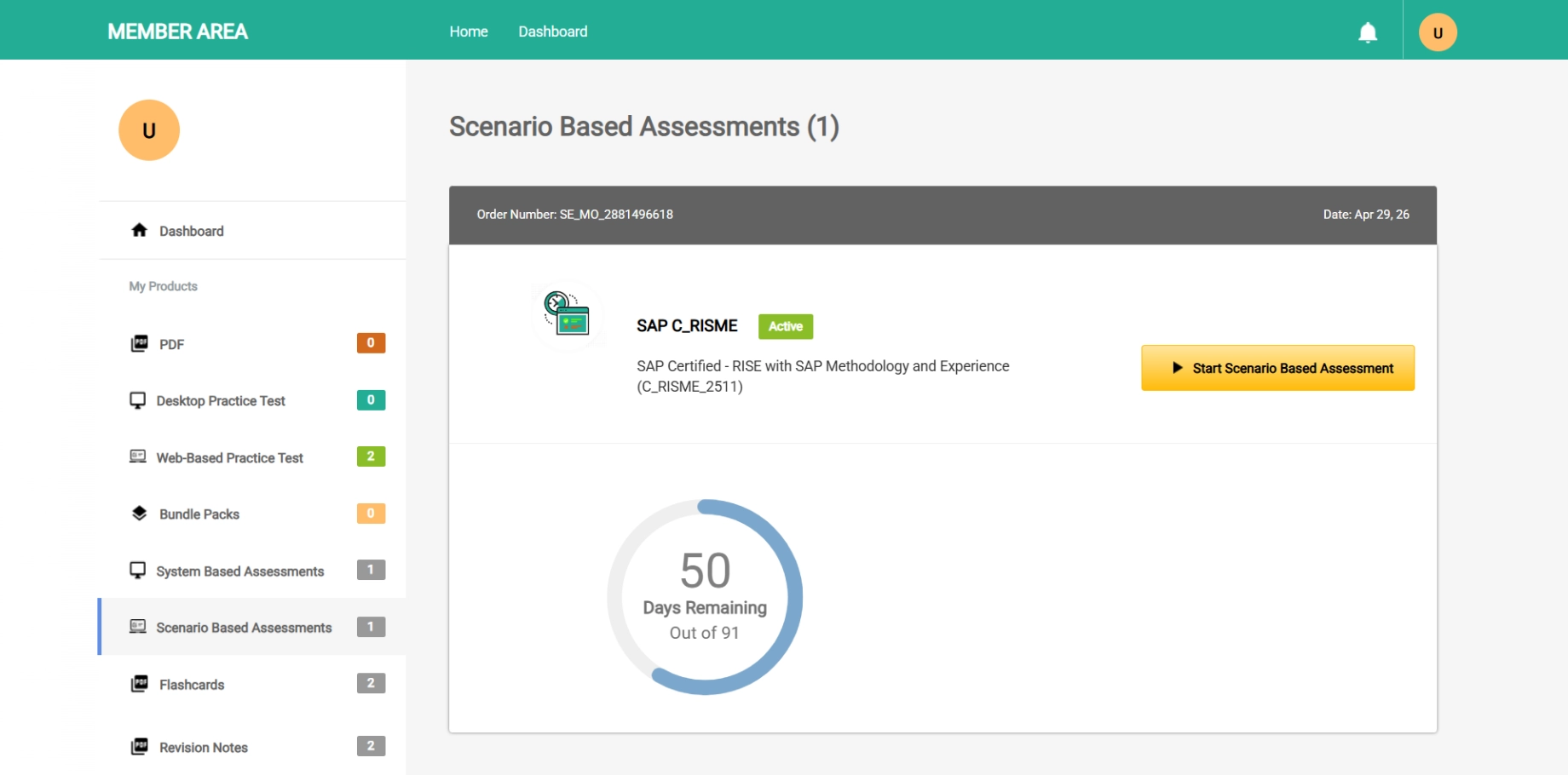Viewport: 1568px width, 775px height.
Task: Start Scenario Based Assessment
Action: [1277, 368]
